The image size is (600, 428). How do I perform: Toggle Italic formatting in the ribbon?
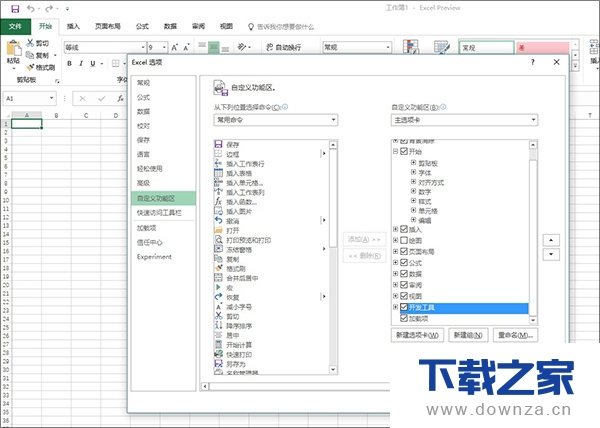tap(81, 63)
